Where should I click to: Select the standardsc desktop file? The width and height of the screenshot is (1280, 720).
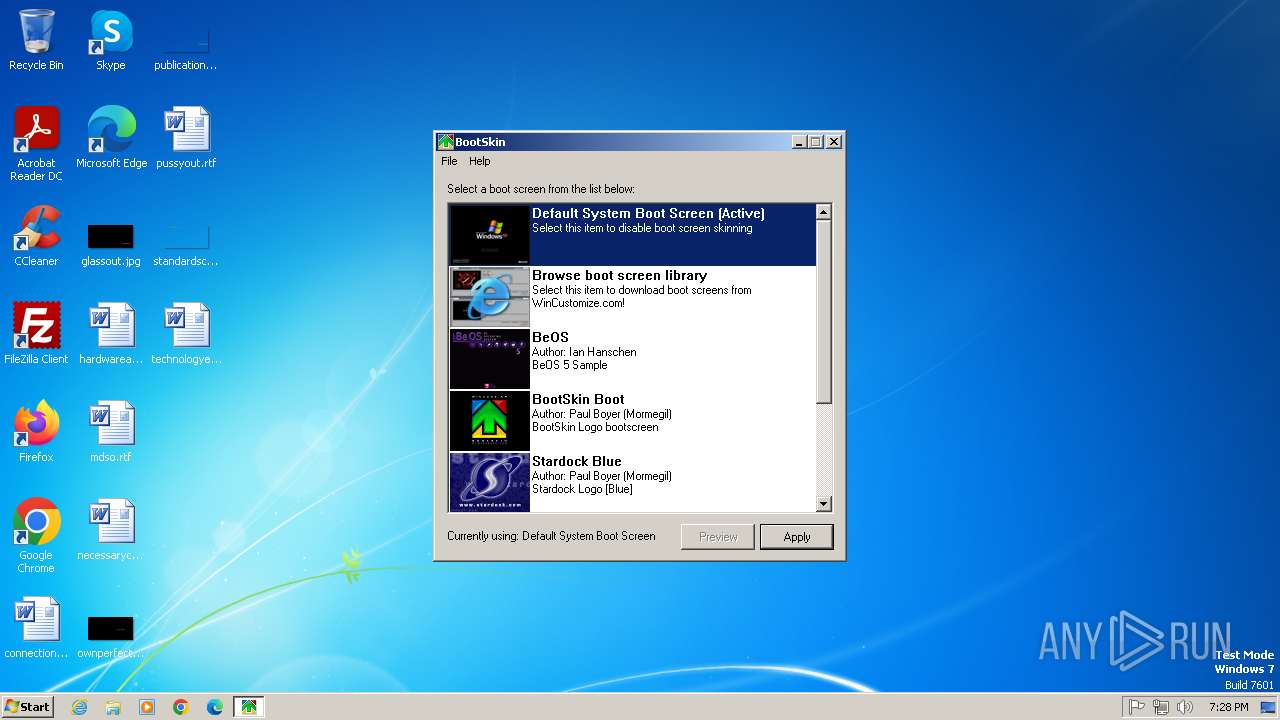click(x=185, y=245)
